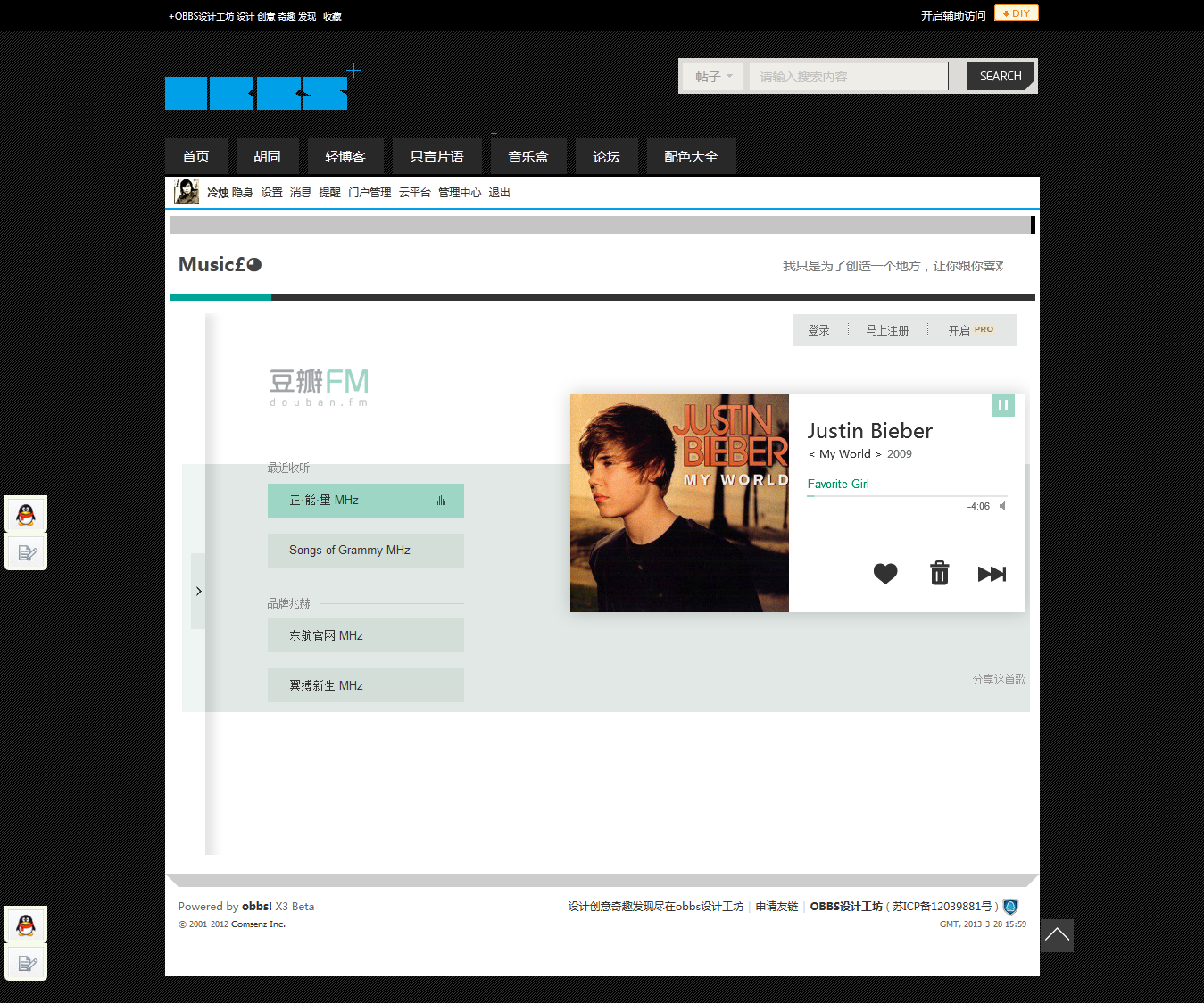
Task: Select the 翼搏新生 MHz channel
Action: tap(366, 685)
